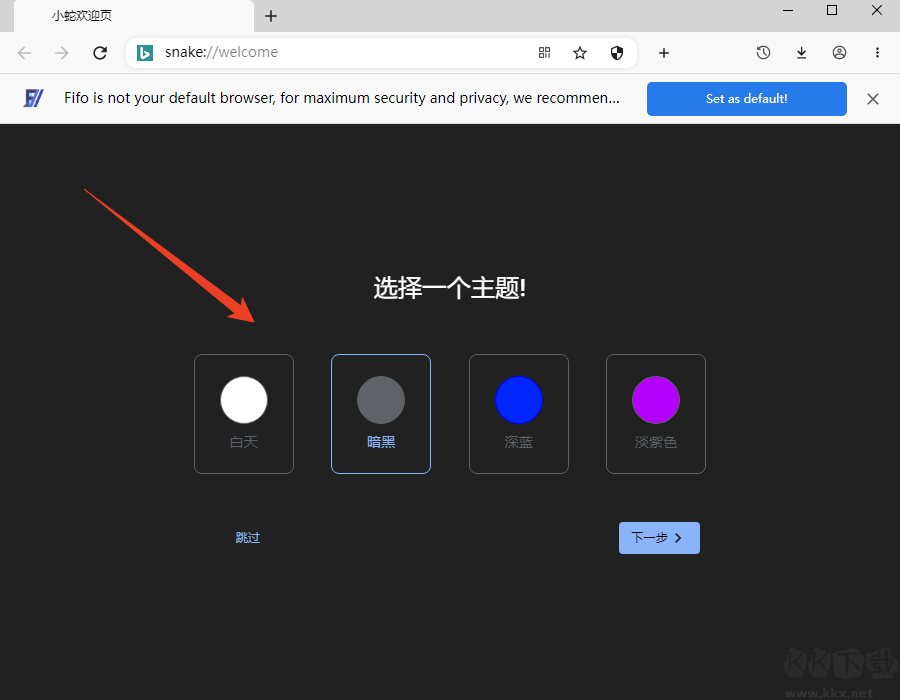This screenshot has width=900, height=700.
Task: Click the snake site icon in the address bar
Action: pyautogui.click(x=144, y=52)
